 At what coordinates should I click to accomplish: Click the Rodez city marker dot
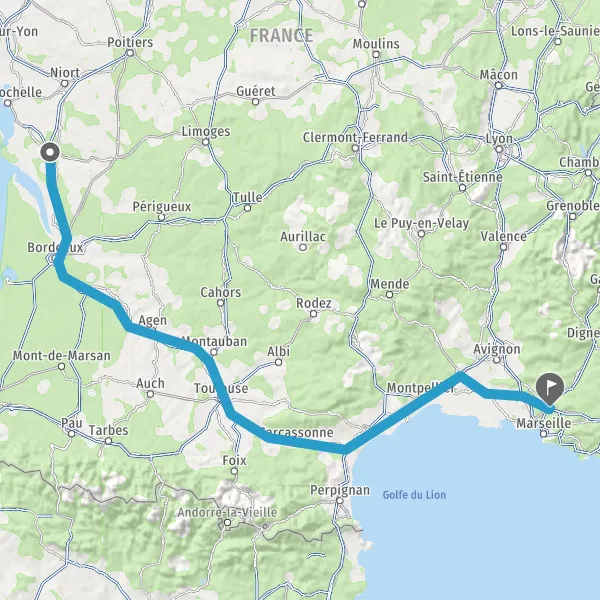point(313,314)
